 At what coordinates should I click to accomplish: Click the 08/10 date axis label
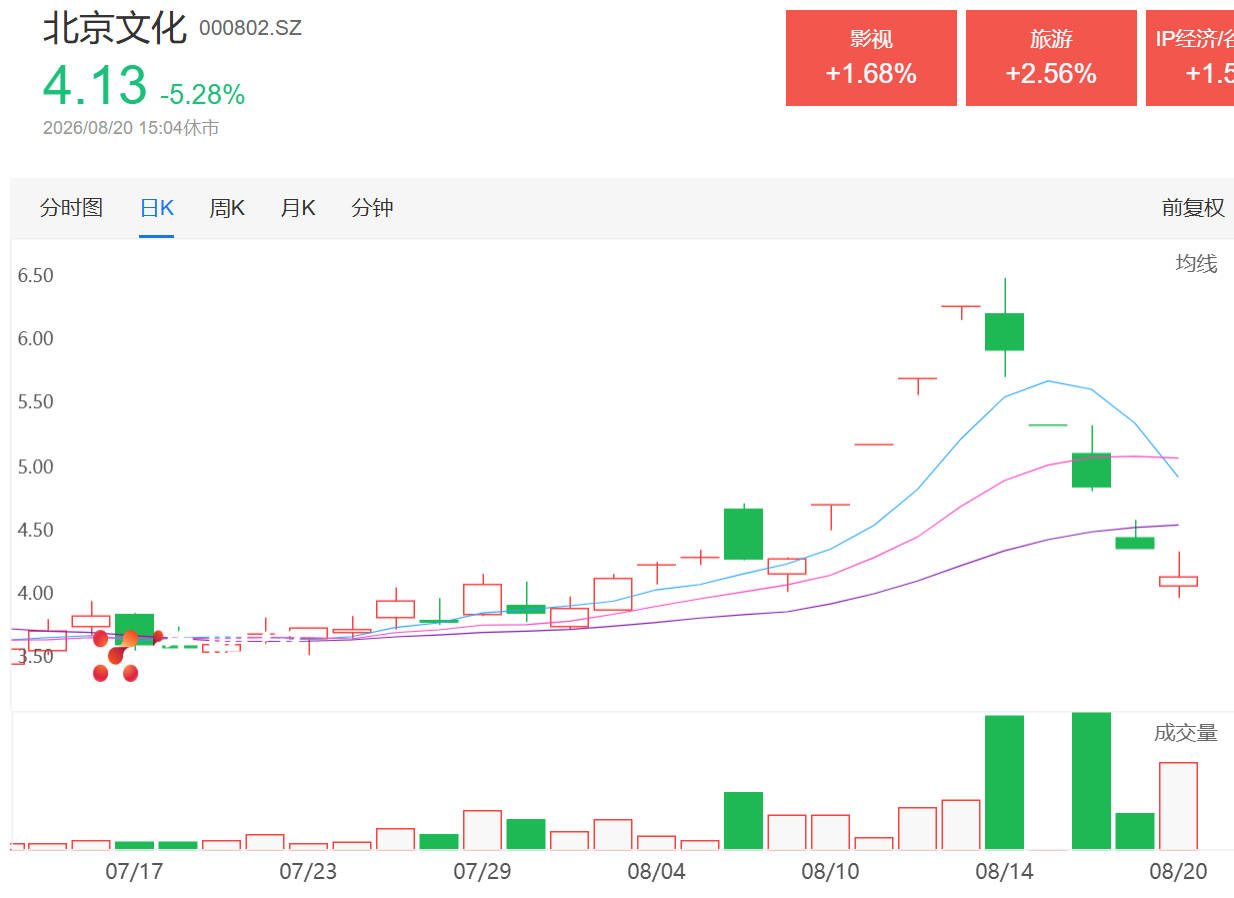830,872
